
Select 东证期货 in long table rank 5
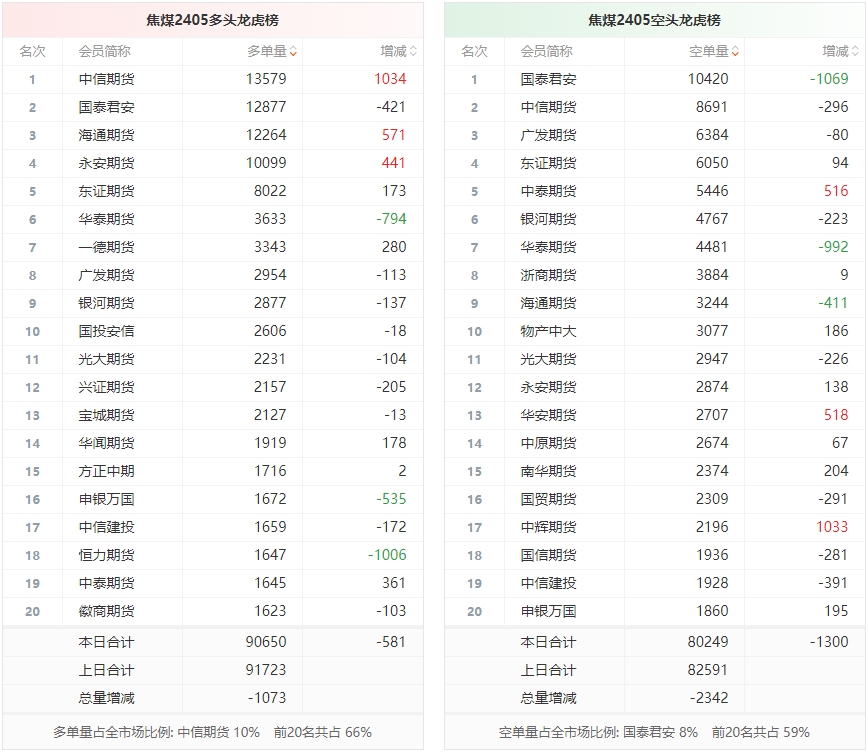point(106,191)
